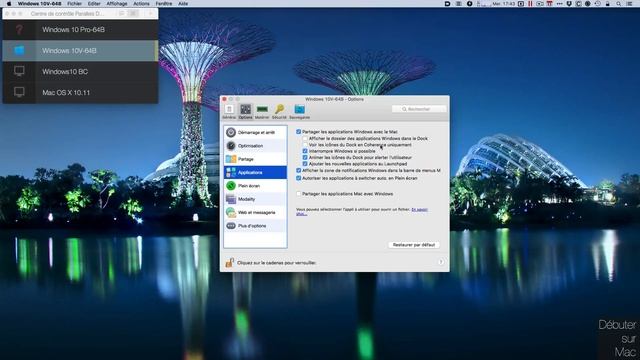
Task: Open the Affichage menu
Action: 117,4
